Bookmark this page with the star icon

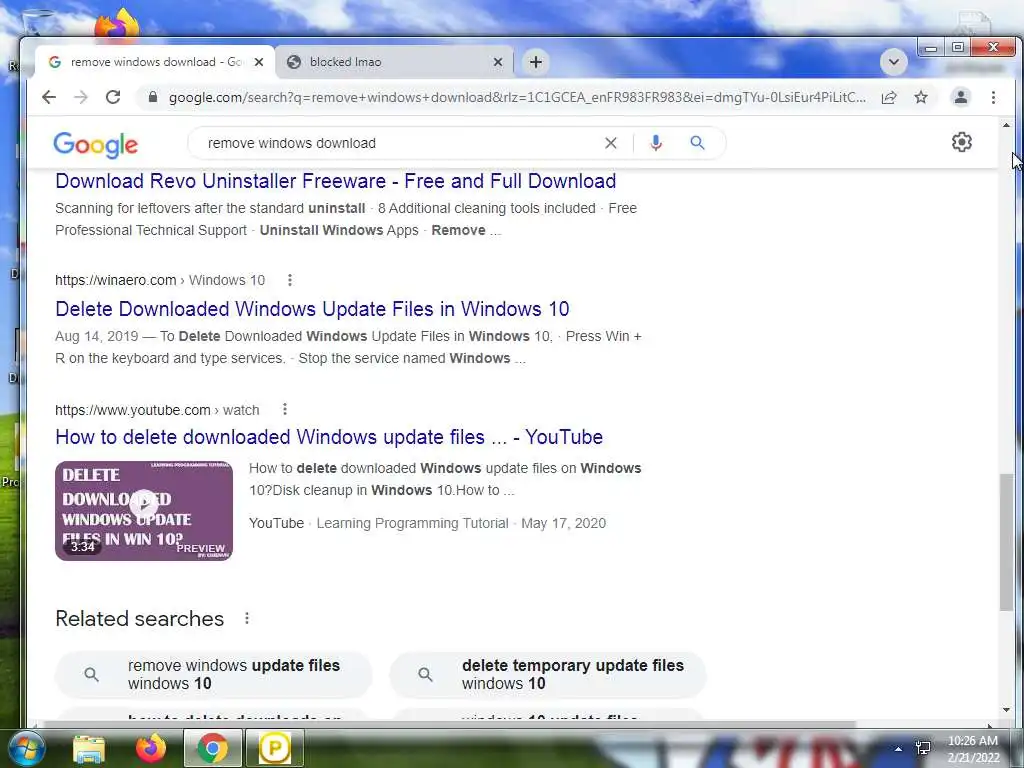921,97
